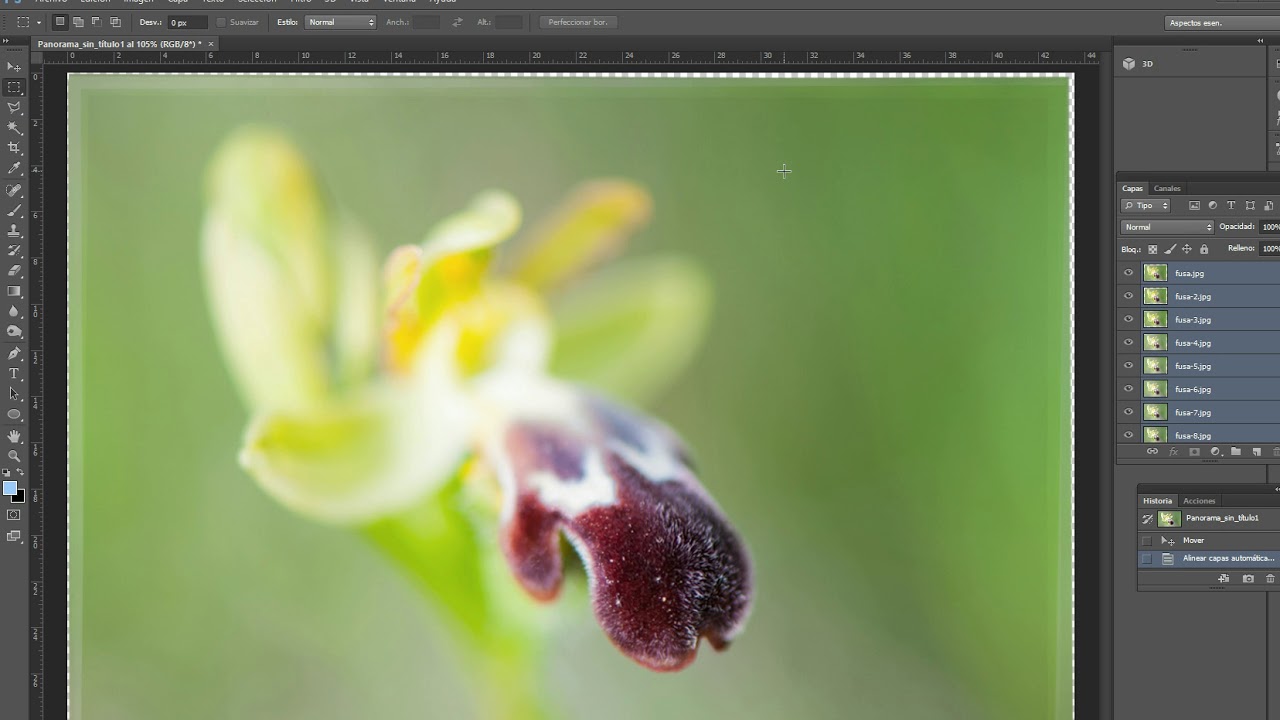This screenshot has height=720, width=1280.
Task: Switch to the Historia tab
Action: click(x=1157, y=501)
